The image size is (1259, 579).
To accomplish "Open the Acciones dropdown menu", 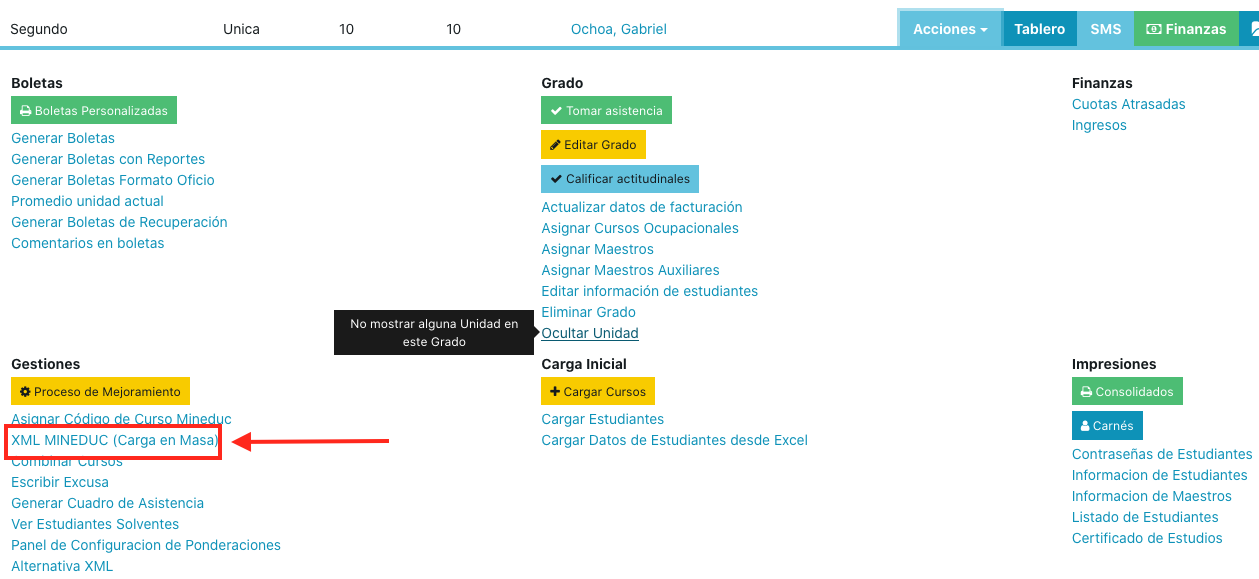I will pyautogui.click(x=950, y=29).
